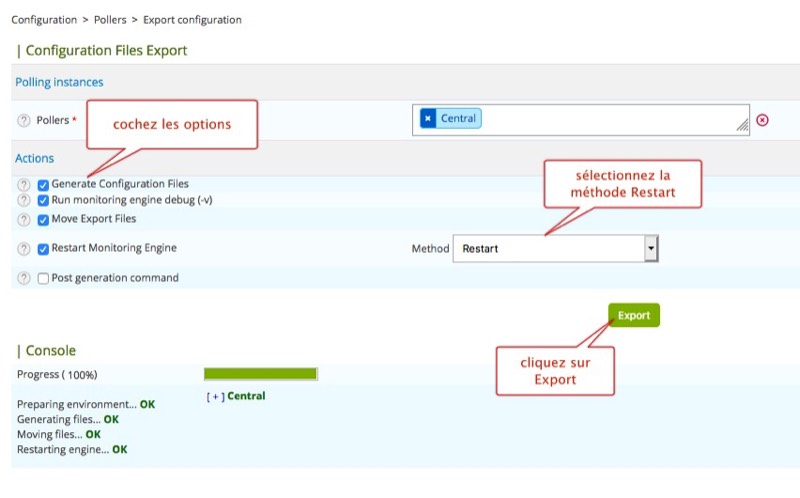
Task: Click help icon beside Restart Monitoring Engine
Action: tap(24, 249)
